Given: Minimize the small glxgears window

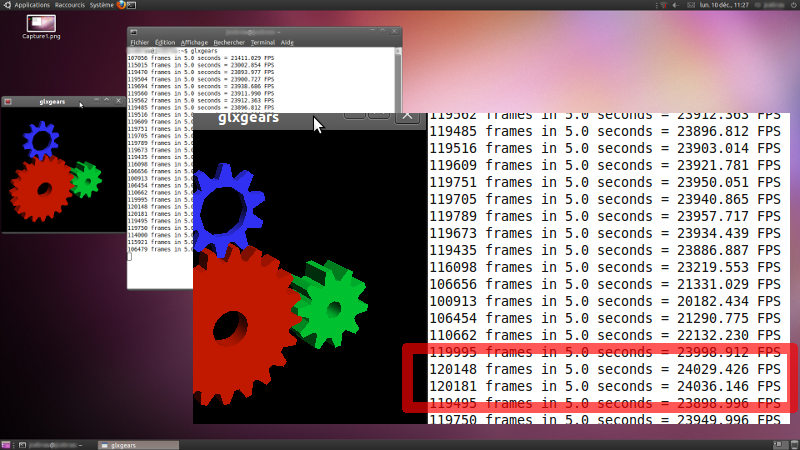Looking at the screenshot, I should coord(96,101).
